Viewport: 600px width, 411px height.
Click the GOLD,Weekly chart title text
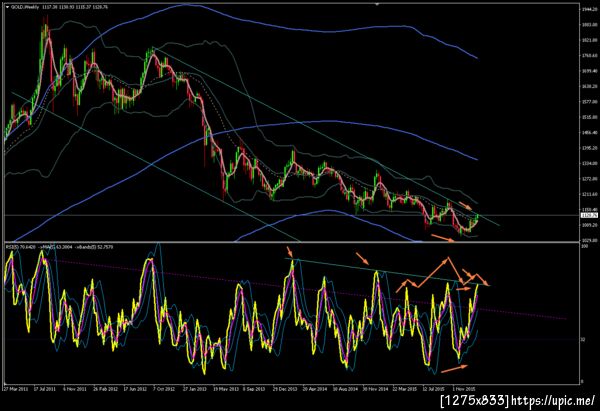tap(25, 7)
